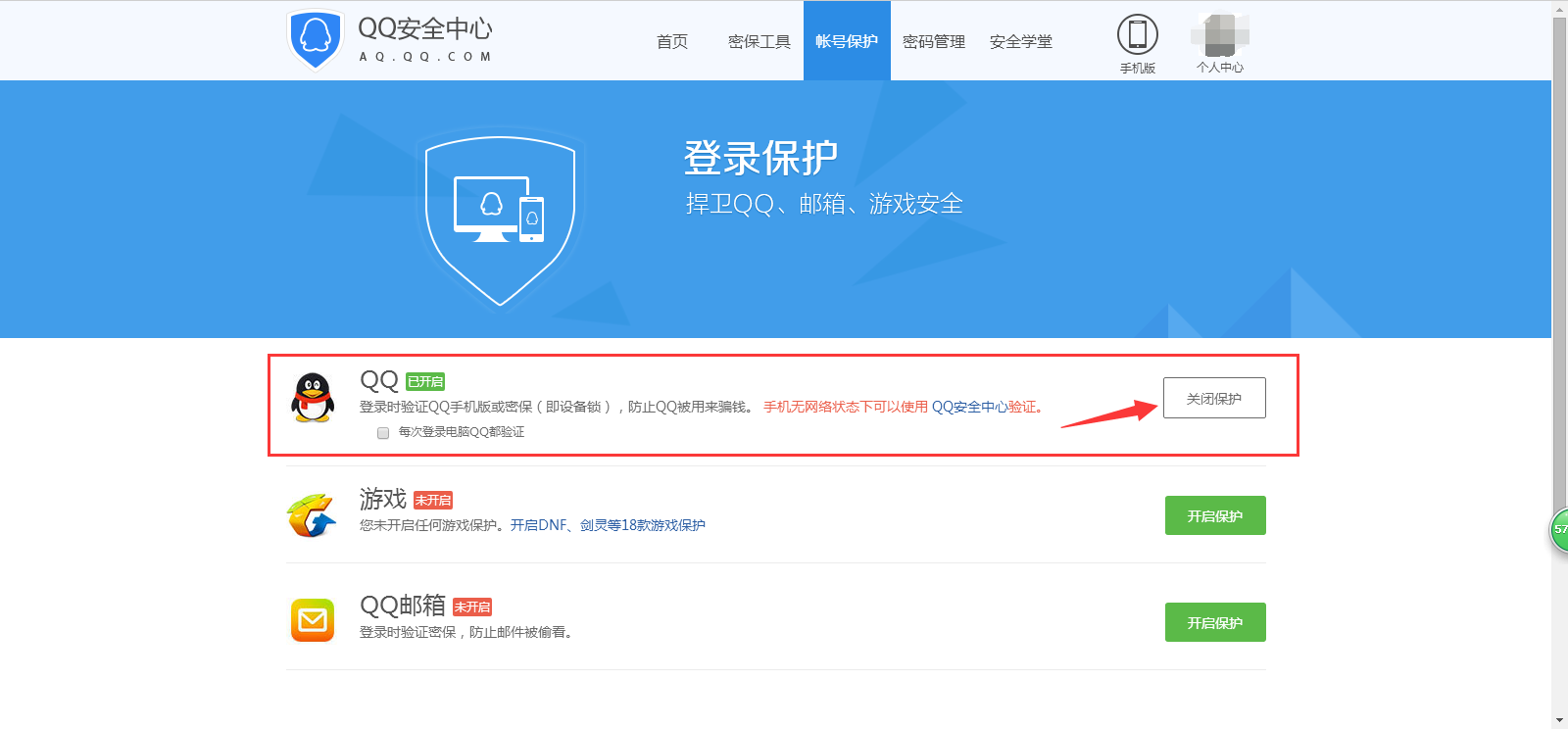Screen dimensions: 1568x729
Task: Open 安全学堂 tab
Action: point(1021,41)
